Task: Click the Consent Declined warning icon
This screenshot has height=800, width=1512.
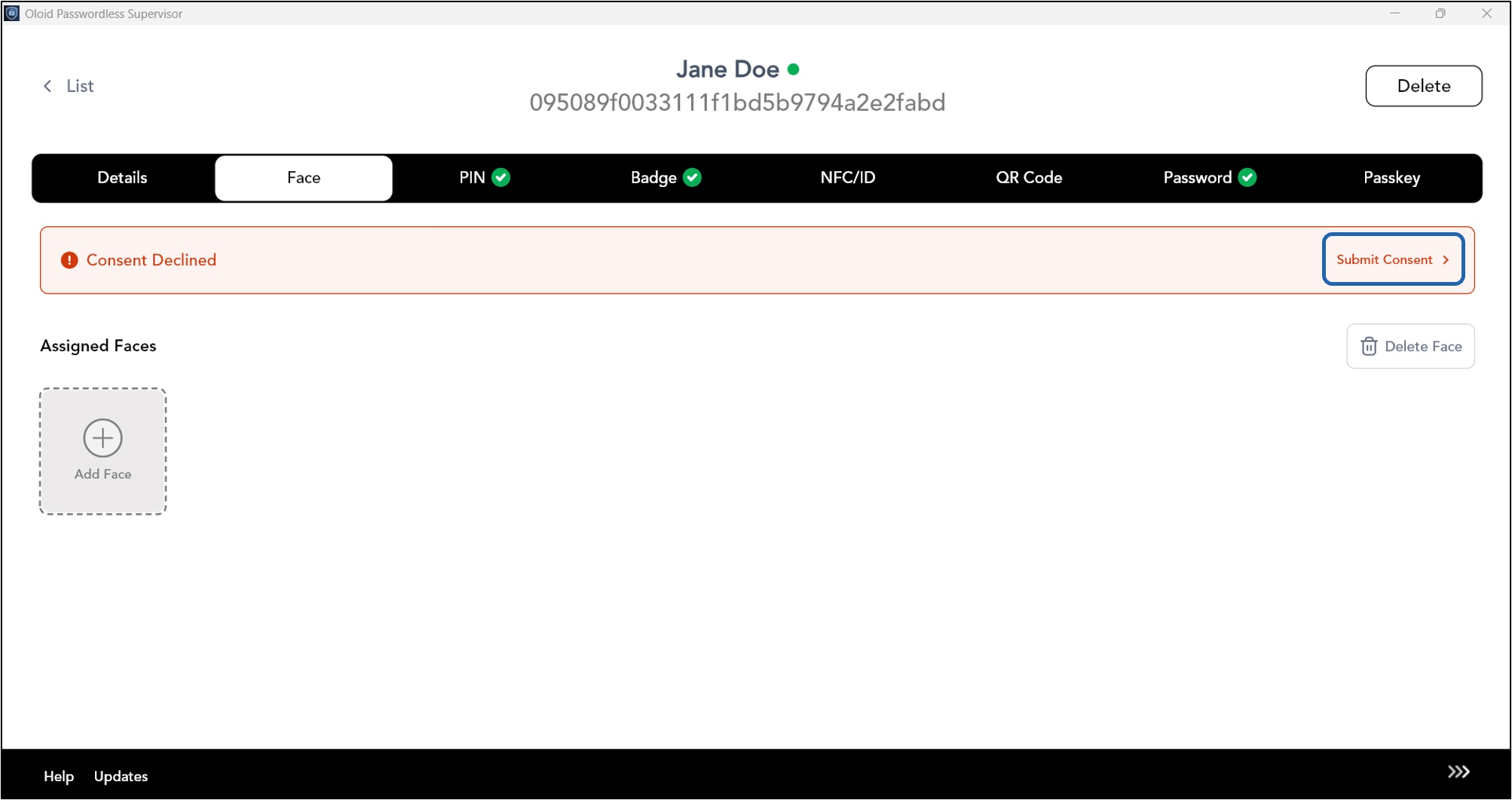Action: pyautogui.click(x=69, y=260)
